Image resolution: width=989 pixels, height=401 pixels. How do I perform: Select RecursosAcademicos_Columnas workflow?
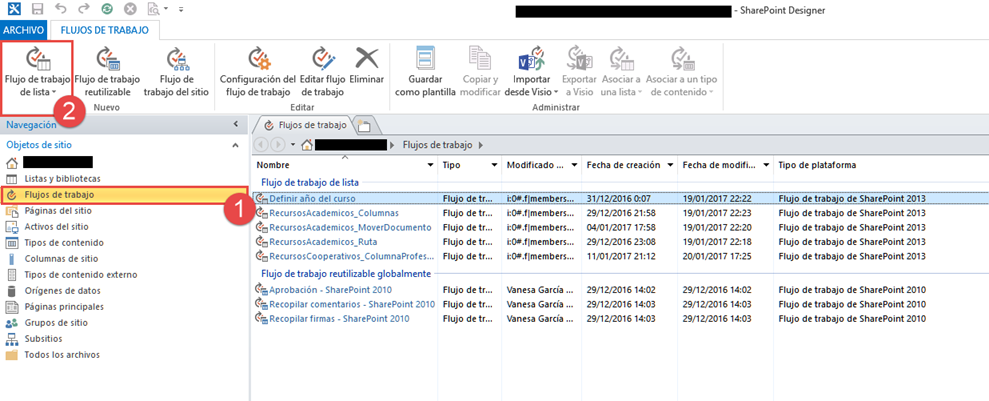coord(334,212)
